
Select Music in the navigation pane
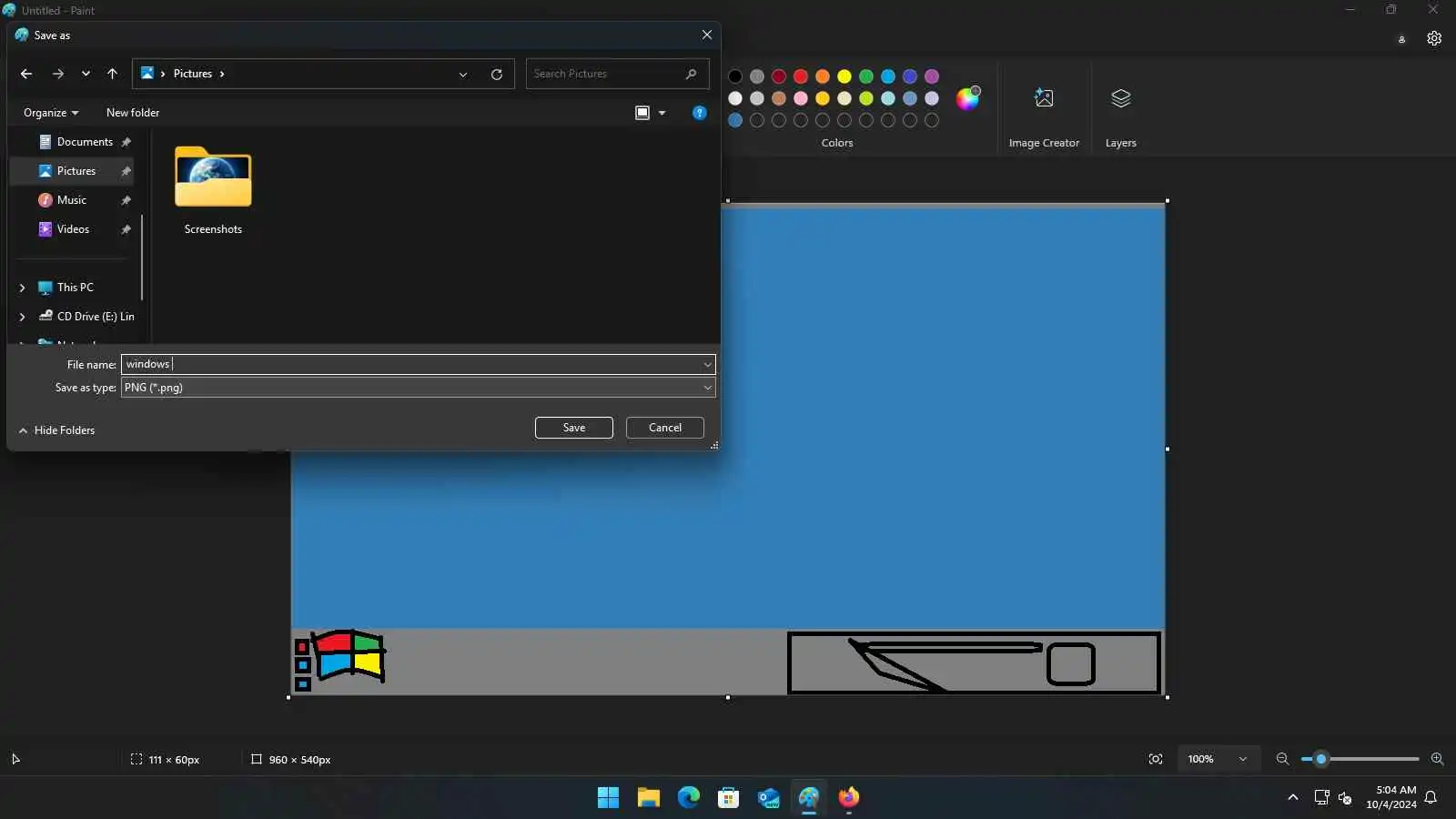[x=72, y=200]
